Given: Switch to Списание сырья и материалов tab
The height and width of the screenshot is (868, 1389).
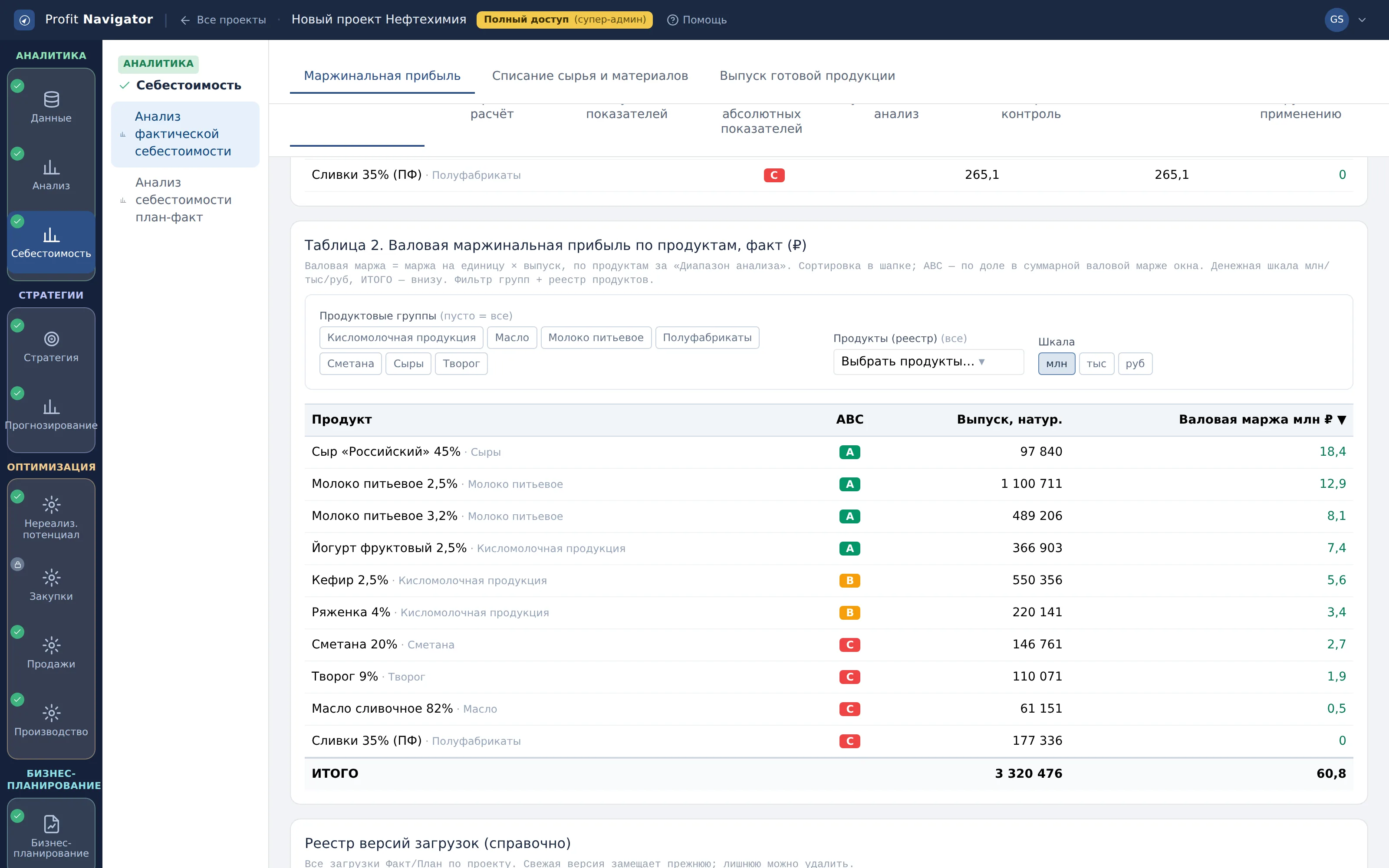Looking at the screenshot, I should point(590,76).
